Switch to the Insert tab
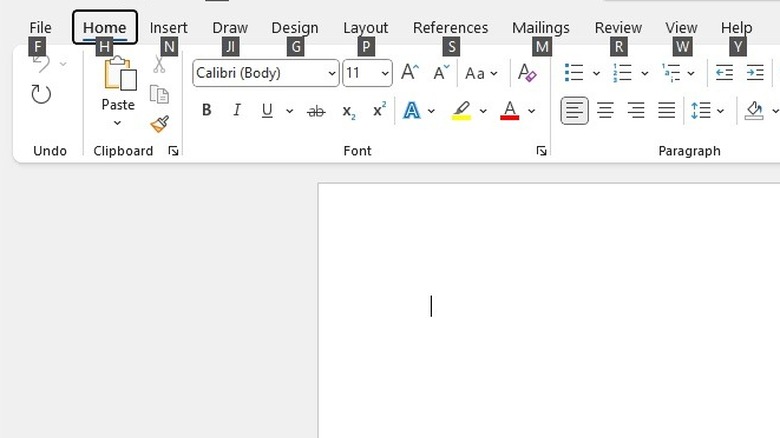This screenshot has width=780, height=438. (x=168, y=28)
